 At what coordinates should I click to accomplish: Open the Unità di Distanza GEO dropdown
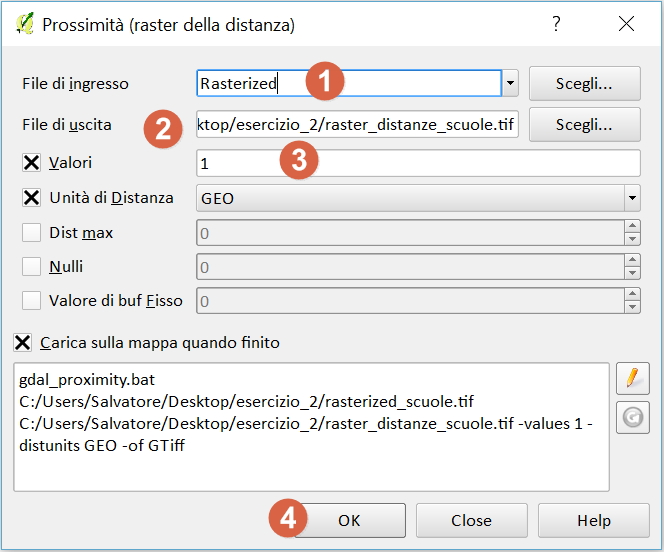[632, 198]
